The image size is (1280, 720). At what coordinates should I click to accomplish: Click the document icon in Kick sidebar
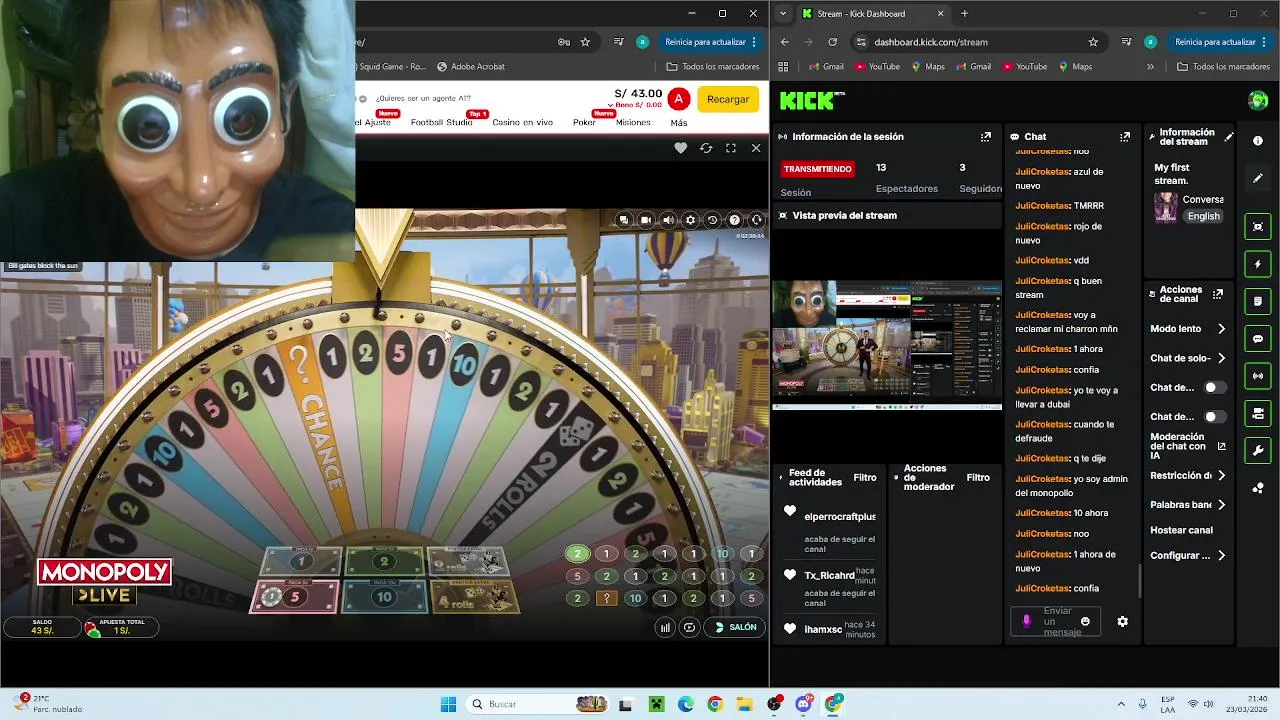tap(1258, 301)
